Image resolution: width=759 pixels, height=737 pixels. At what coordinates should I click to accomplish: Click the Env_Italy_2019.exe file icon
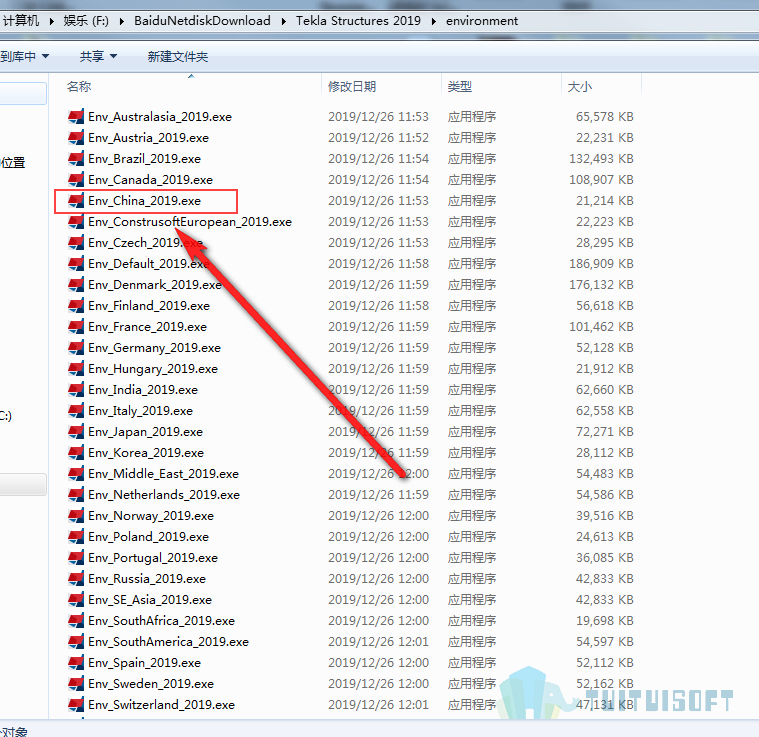pyautogui.click(x=76, y=411)
